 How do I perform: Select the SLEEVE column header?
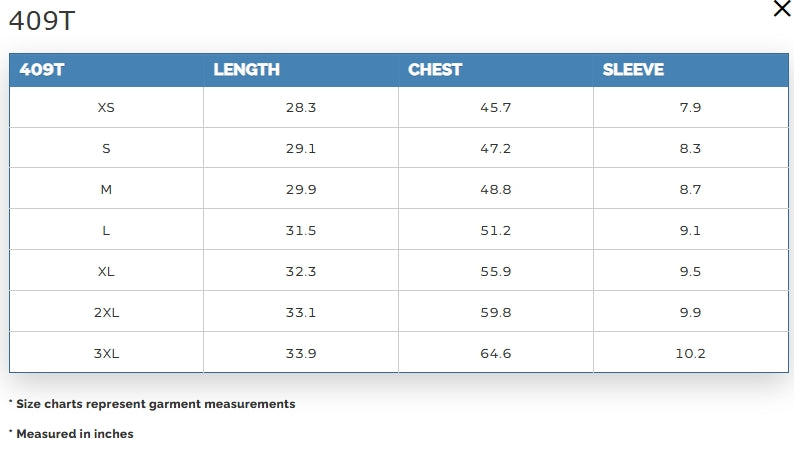point(633,70)
